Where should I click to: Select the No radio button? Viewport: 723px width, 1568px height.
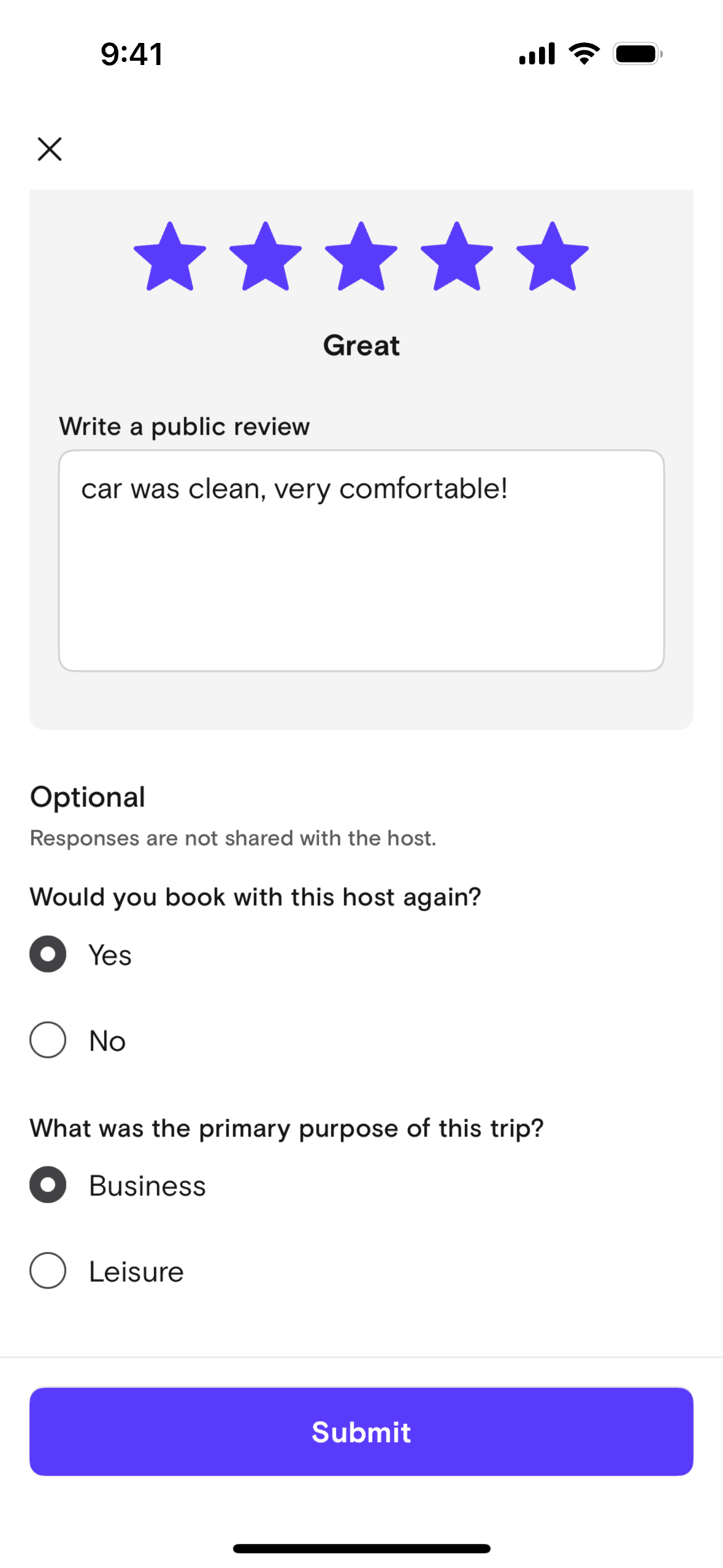click(48, 1040)
